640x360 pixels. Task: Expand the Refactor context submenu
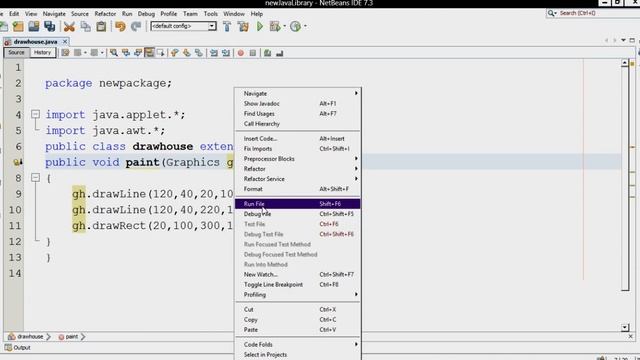click(298, 169)
